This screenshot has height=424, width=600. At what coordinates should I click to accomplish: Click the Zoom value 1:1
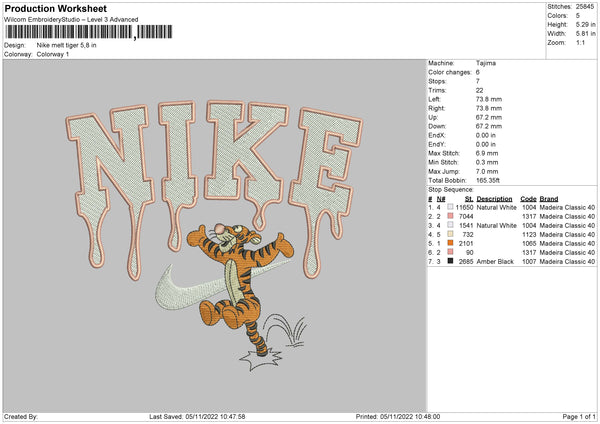coord(580,42)
